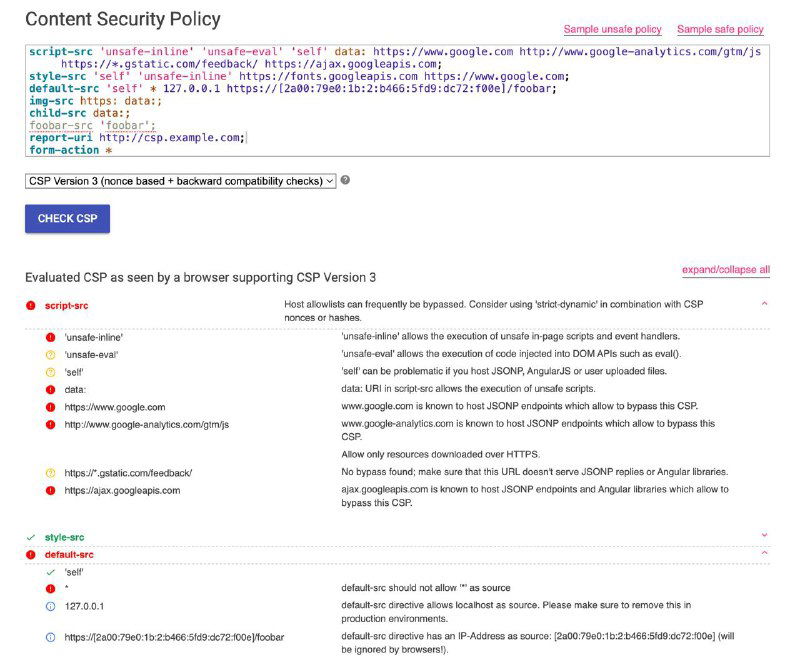This screenshot has width=800, height=662.
Task: Click the red error icon next to default-src
Action: coord(31,554)
